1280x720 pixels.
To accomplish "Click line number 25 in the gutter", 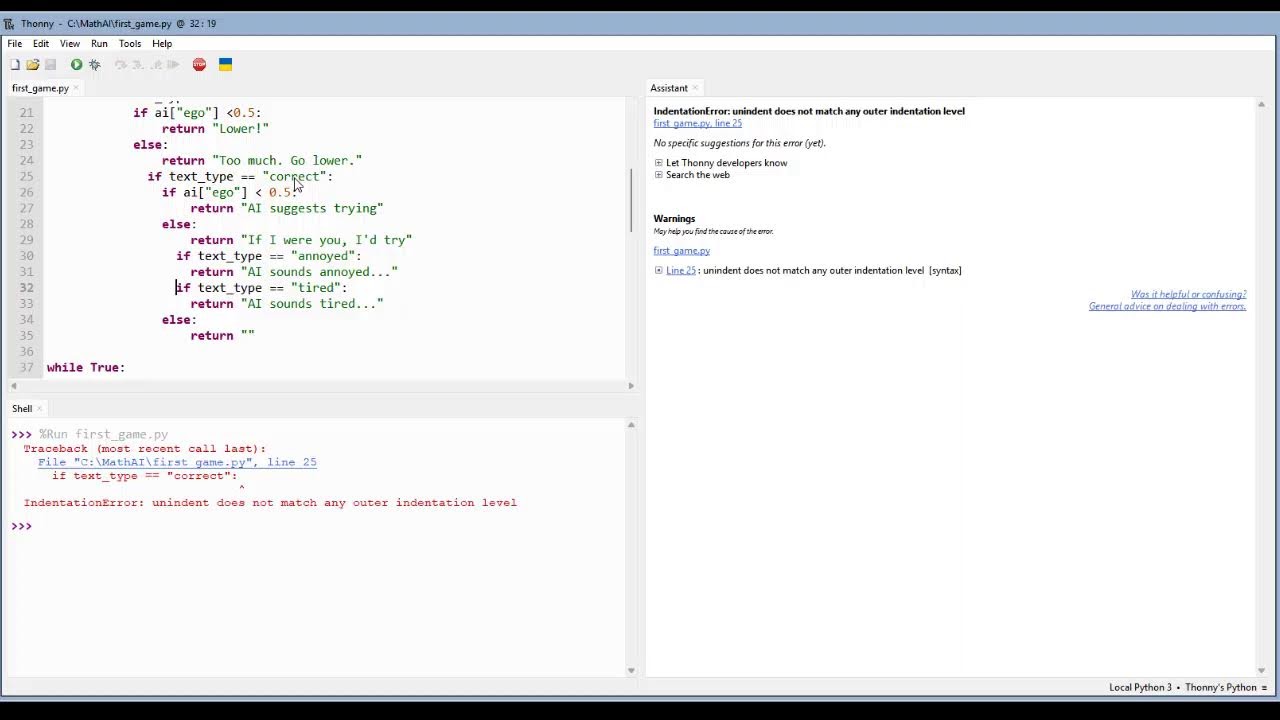I will pos(26,177).
